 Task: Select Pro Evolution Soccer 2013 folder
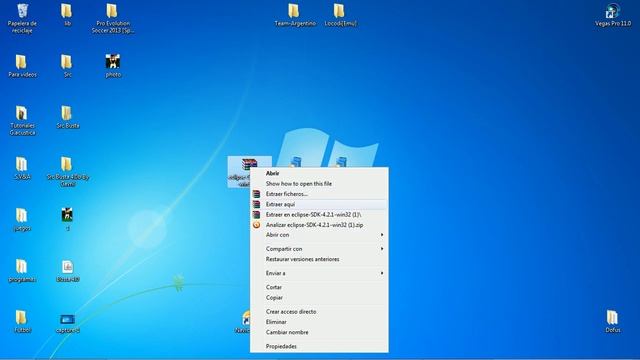113,18
